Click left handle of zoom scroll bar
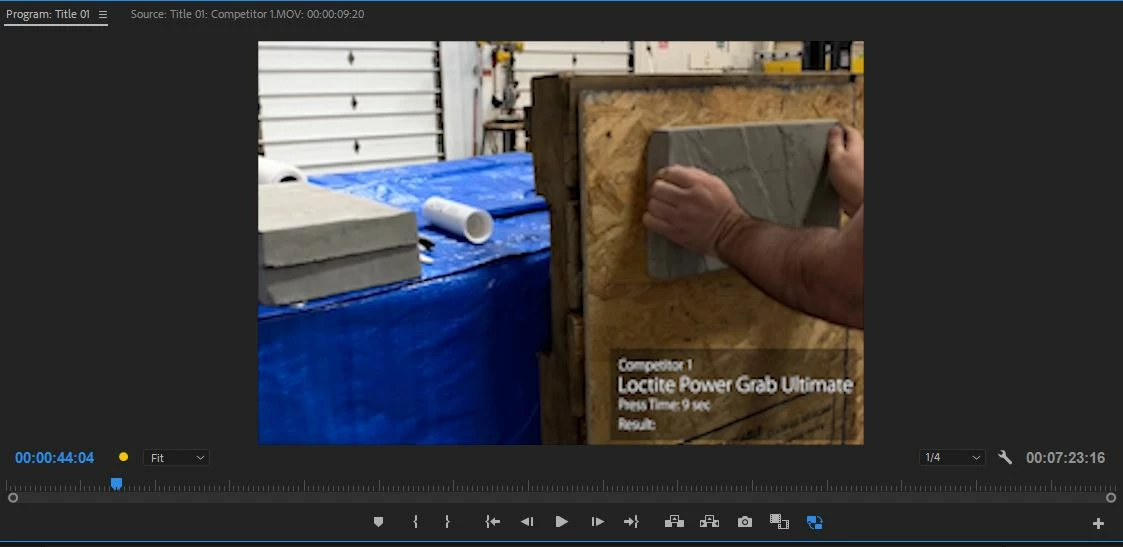This screenshot has width=1123, height=547. pyautogui.click(x=12, y=498)
